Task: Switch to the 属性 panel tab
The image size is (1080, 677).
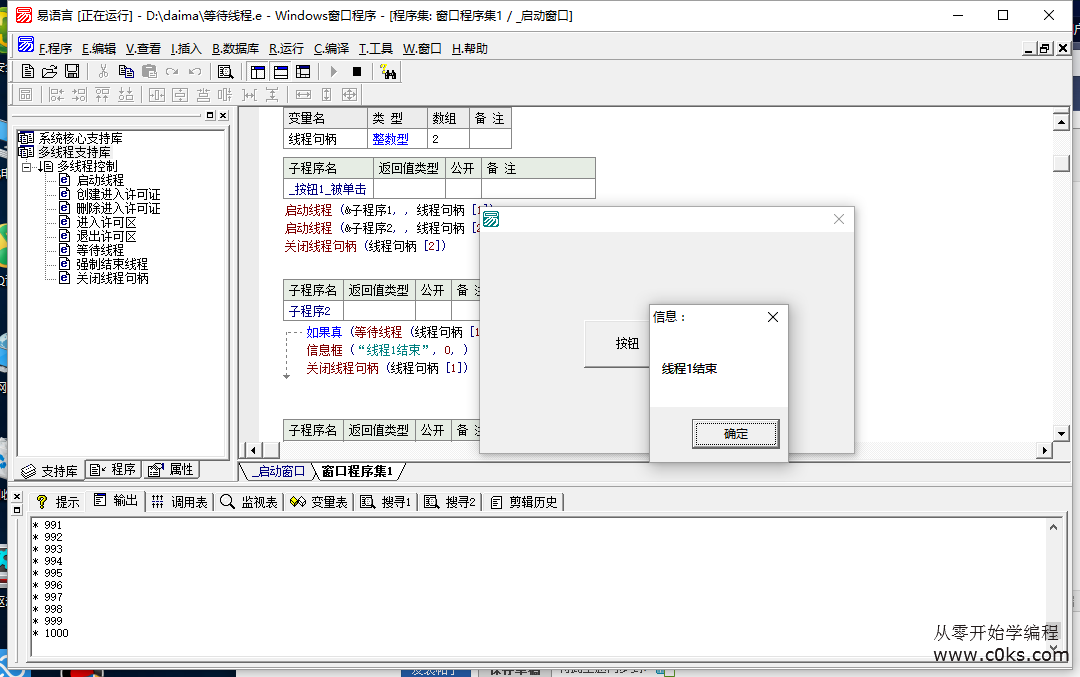Action: click(x=171, y=470)
